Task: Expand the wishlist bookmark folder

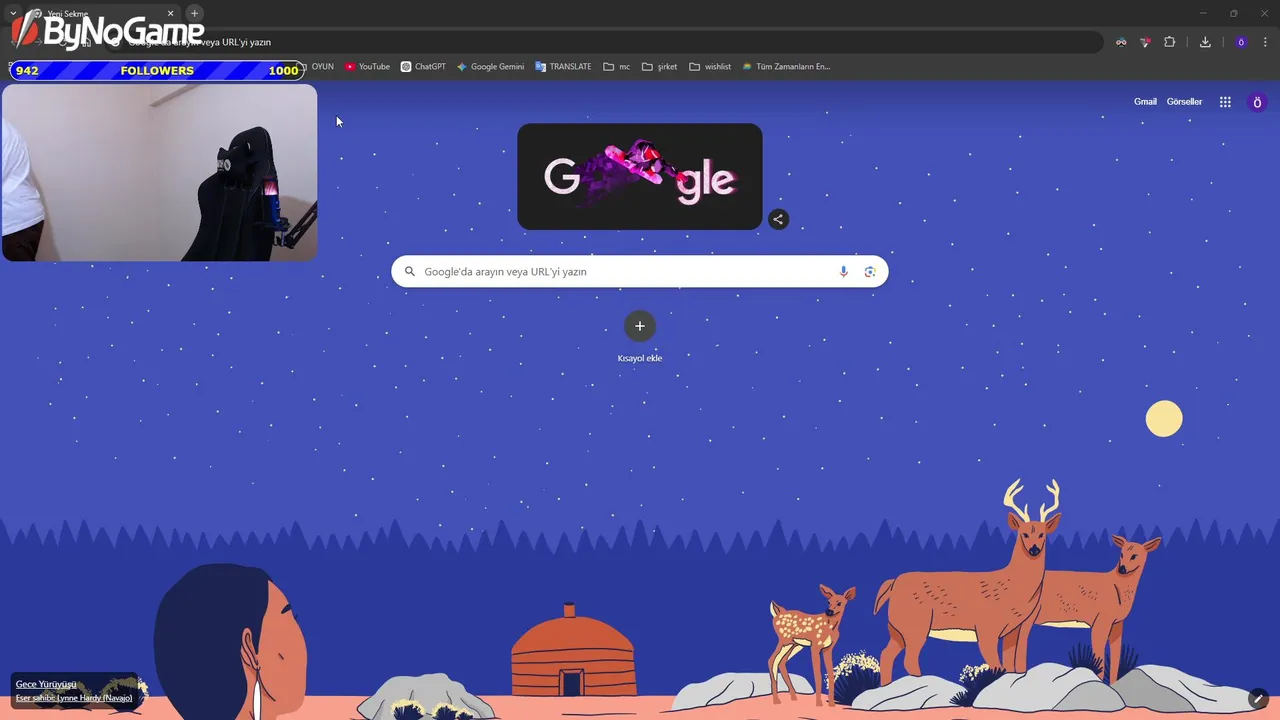Action: (x=710, y=67)
